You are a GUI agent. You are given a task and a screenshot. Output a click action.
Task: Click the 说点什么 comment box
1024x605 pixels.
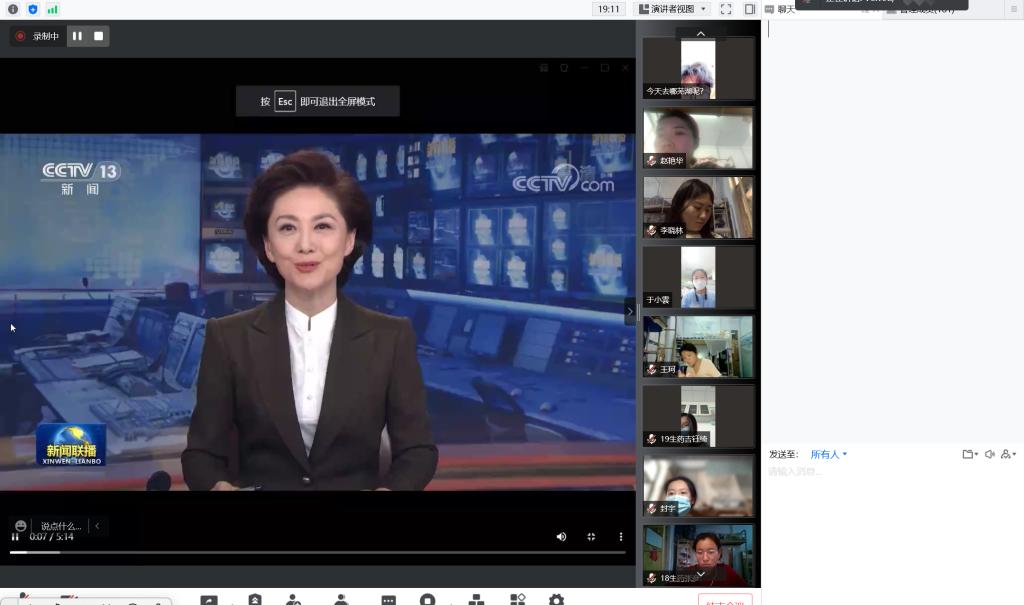(x=61, y=526)
